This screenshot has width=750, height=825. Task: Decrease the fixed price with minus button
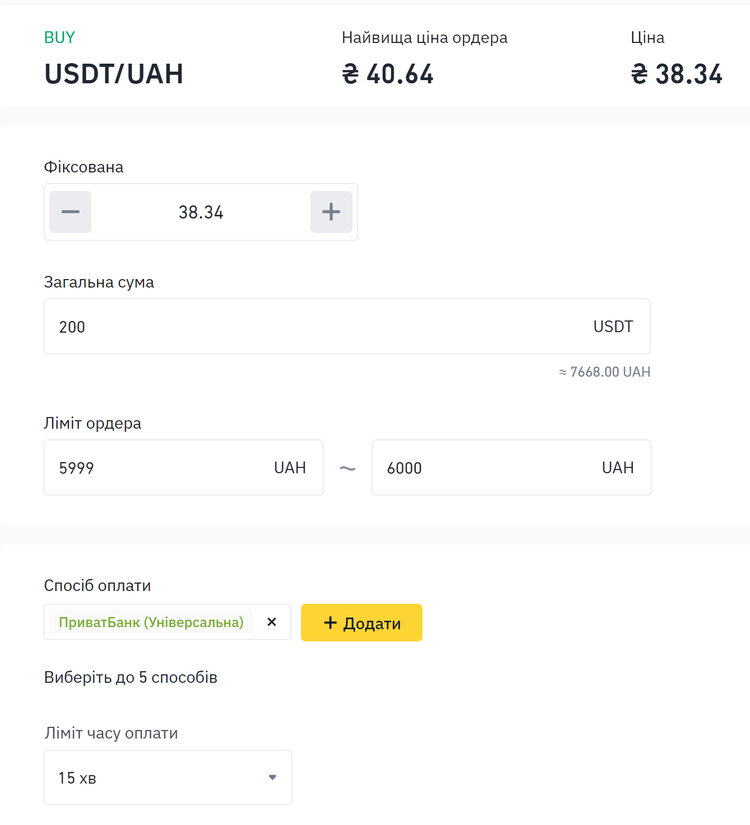70,212
